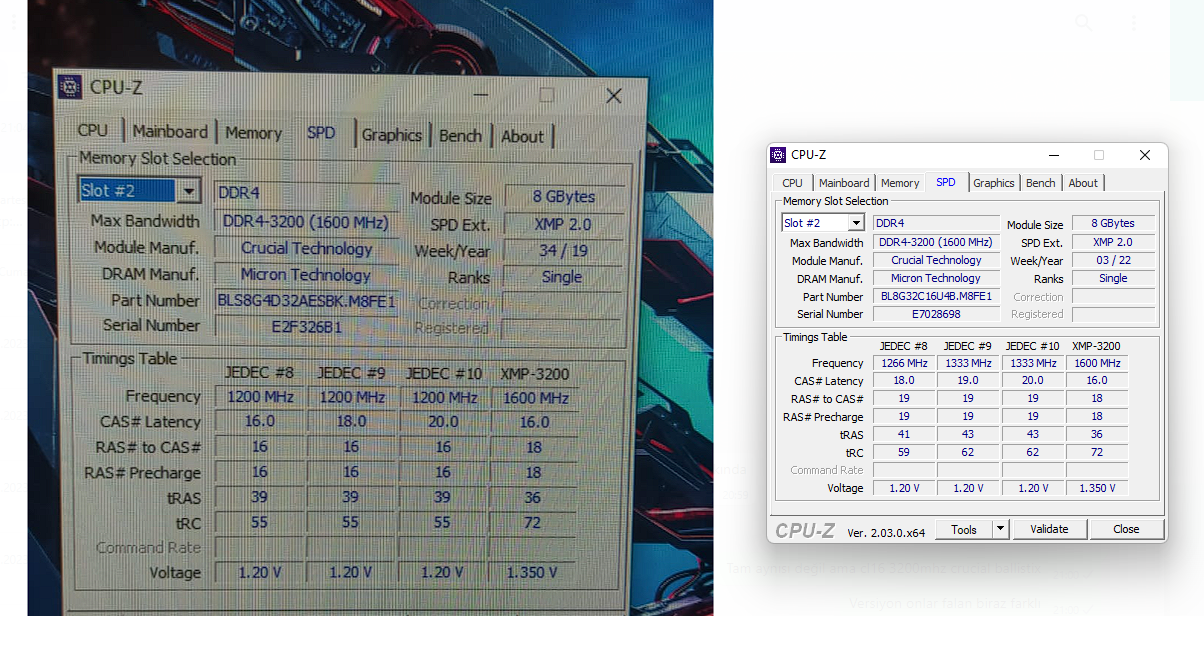Close the left photographed CPU-Z window with X
Image resolution: width=1204 pixels, height=648 pixels.
tap(614, 96)
